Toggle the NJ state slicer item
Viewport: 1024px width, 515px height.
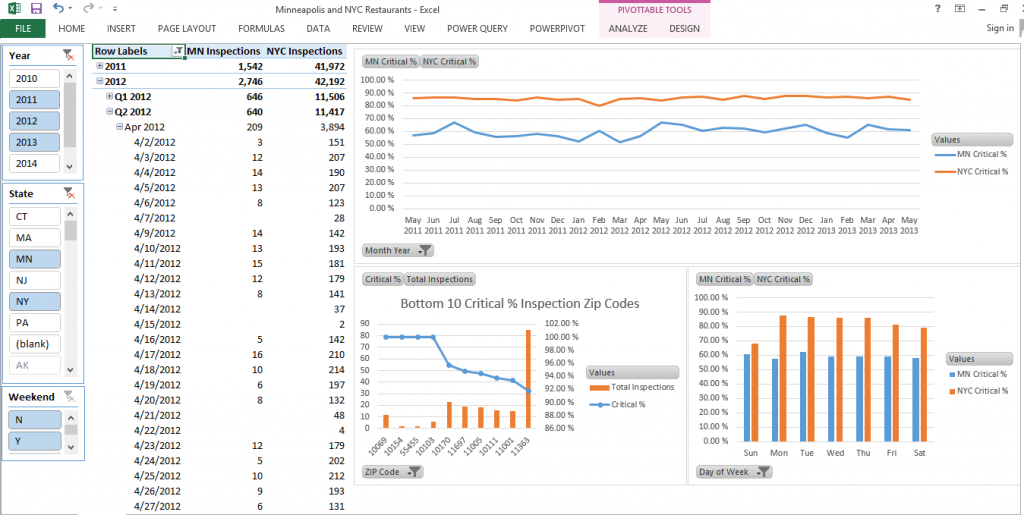pyautogui.click(x=35, y=280)
